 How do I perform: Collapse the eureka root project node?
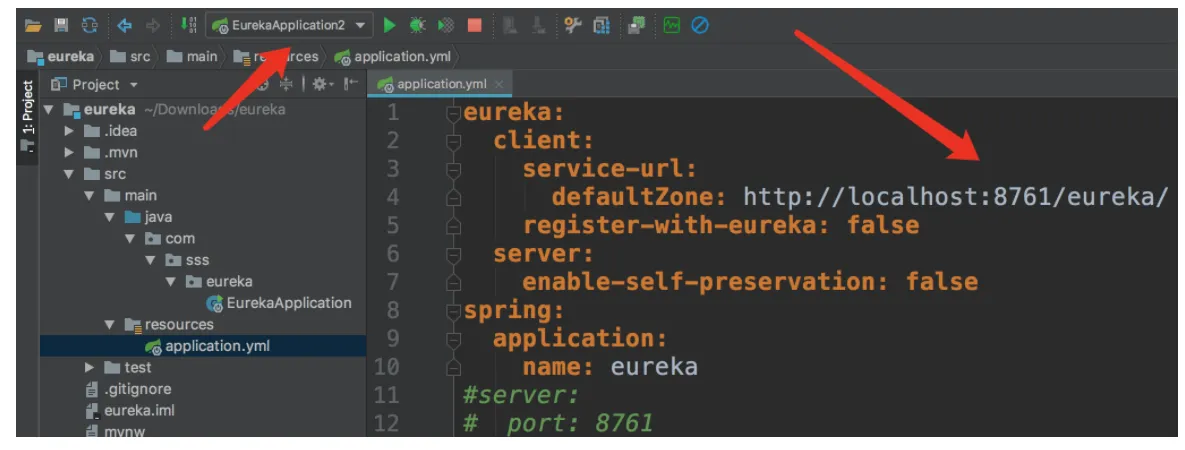tap(50, 110)
